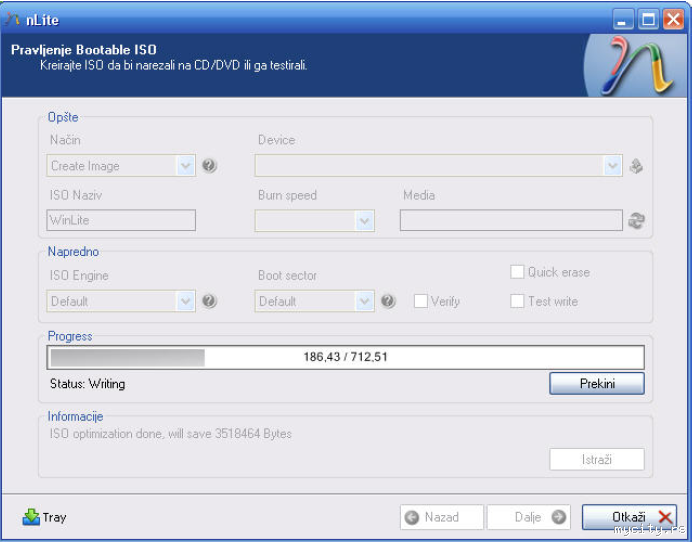Open the Create Image mode dropdown
The width and height of the screenshot is (692, 542).
point(121,166)
